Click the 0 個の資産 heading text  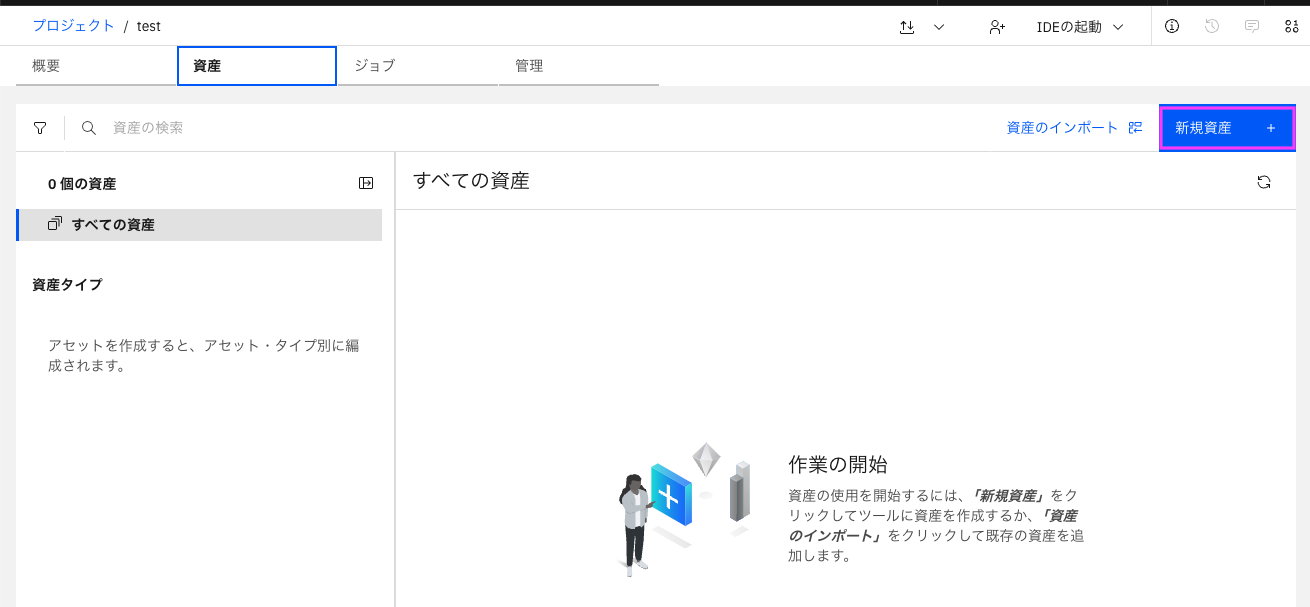click(x=82, y=184)
